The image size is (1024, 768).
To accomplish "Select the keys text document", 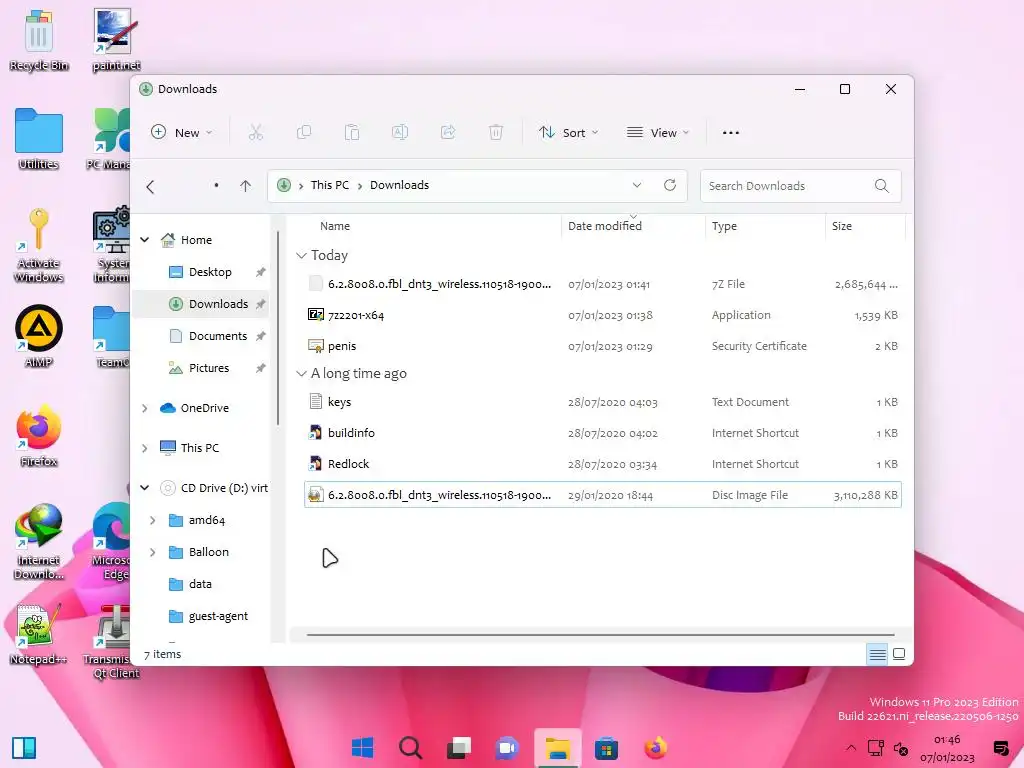I will coord(603,402).
